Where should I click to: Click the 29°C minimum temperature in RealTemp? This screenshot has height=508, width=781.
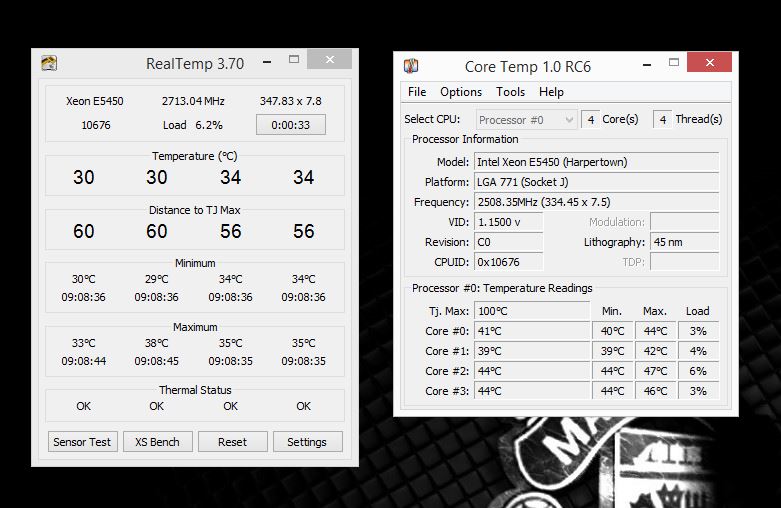(x=157, y=279)
